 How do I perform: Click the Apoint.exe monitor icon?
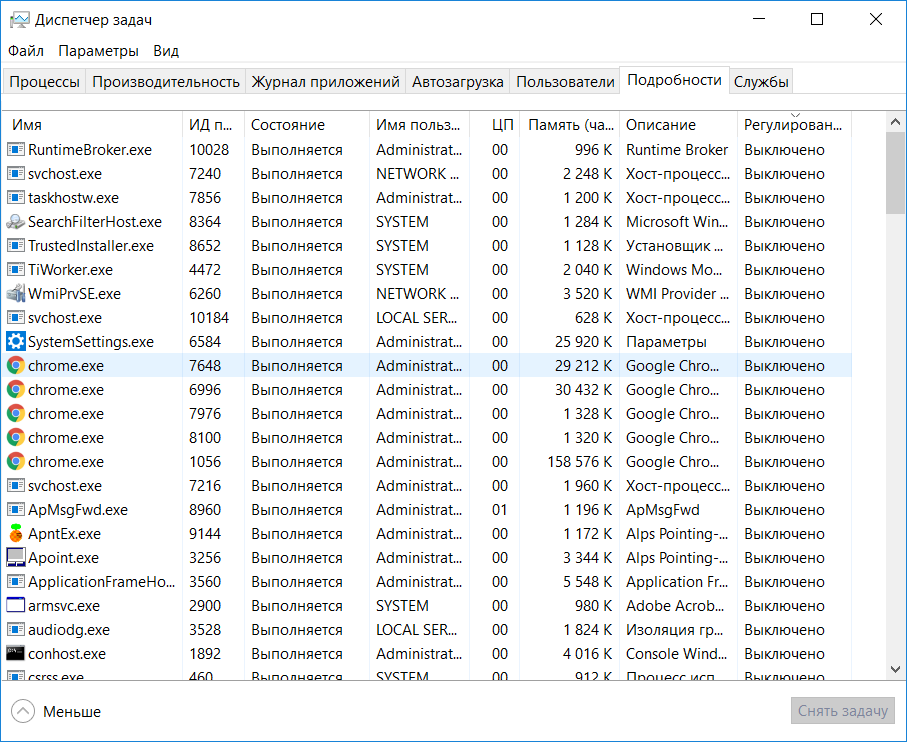pos(15,558)
